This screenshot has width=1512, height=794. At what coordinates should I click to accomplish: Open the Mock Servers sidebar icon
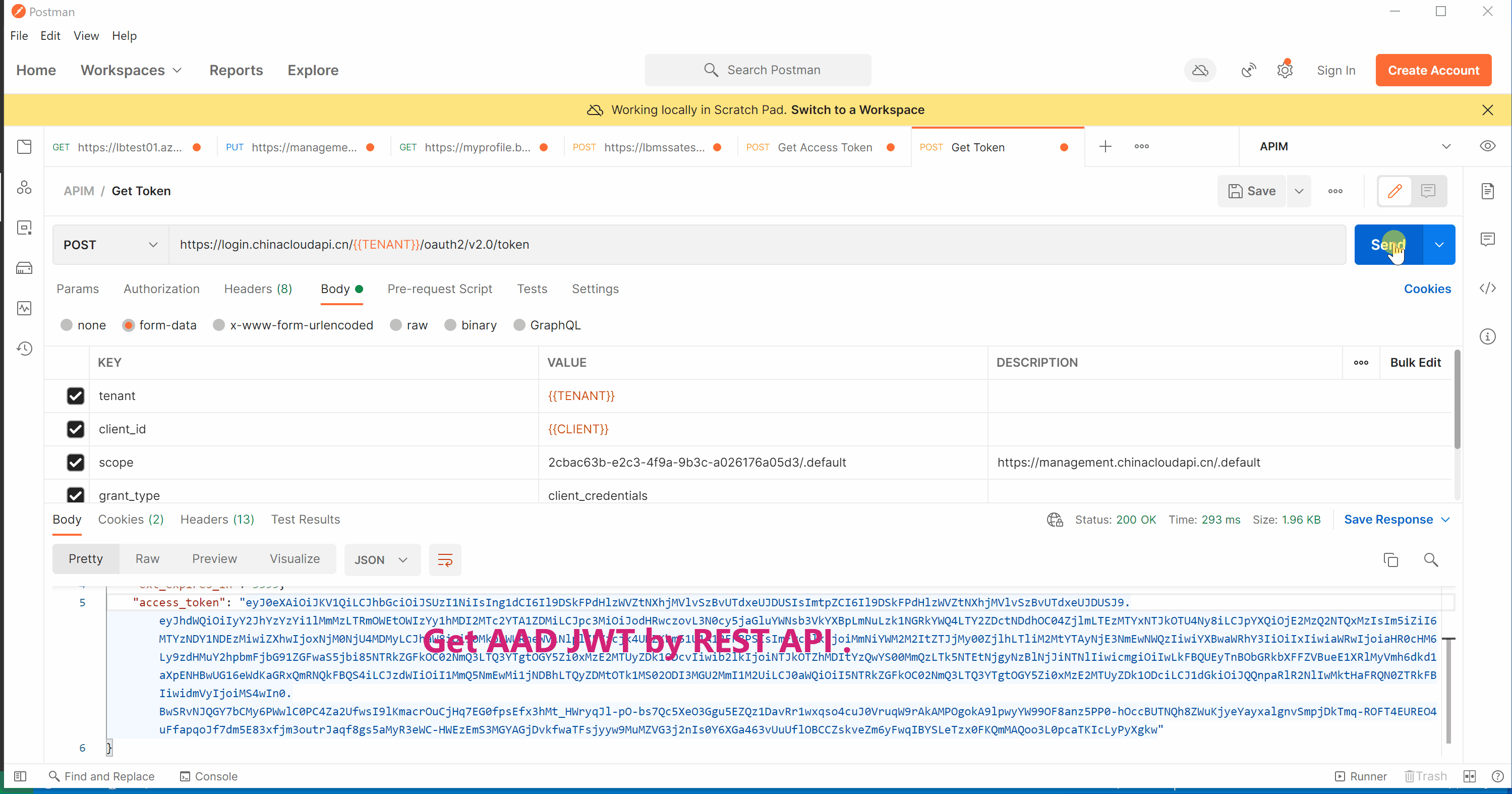(24, 268)
